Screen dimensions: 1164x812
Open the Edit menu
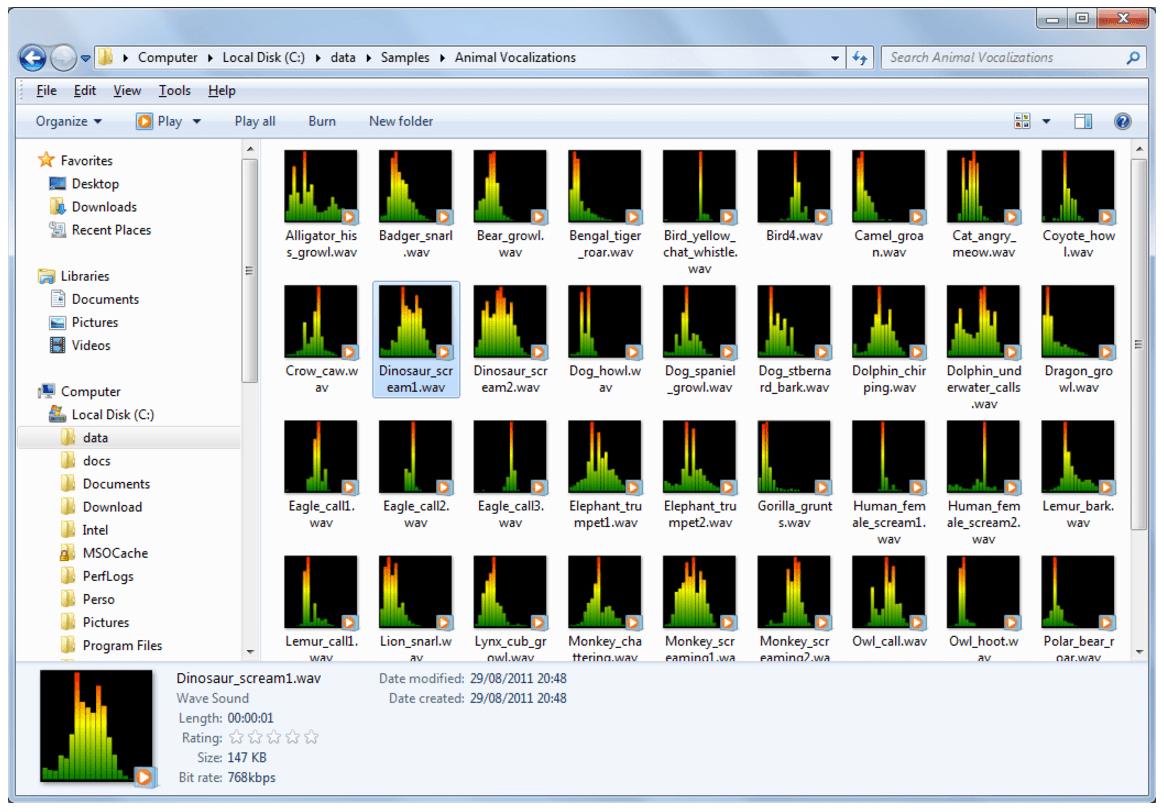pyautogui.click(x=85, y=91)
